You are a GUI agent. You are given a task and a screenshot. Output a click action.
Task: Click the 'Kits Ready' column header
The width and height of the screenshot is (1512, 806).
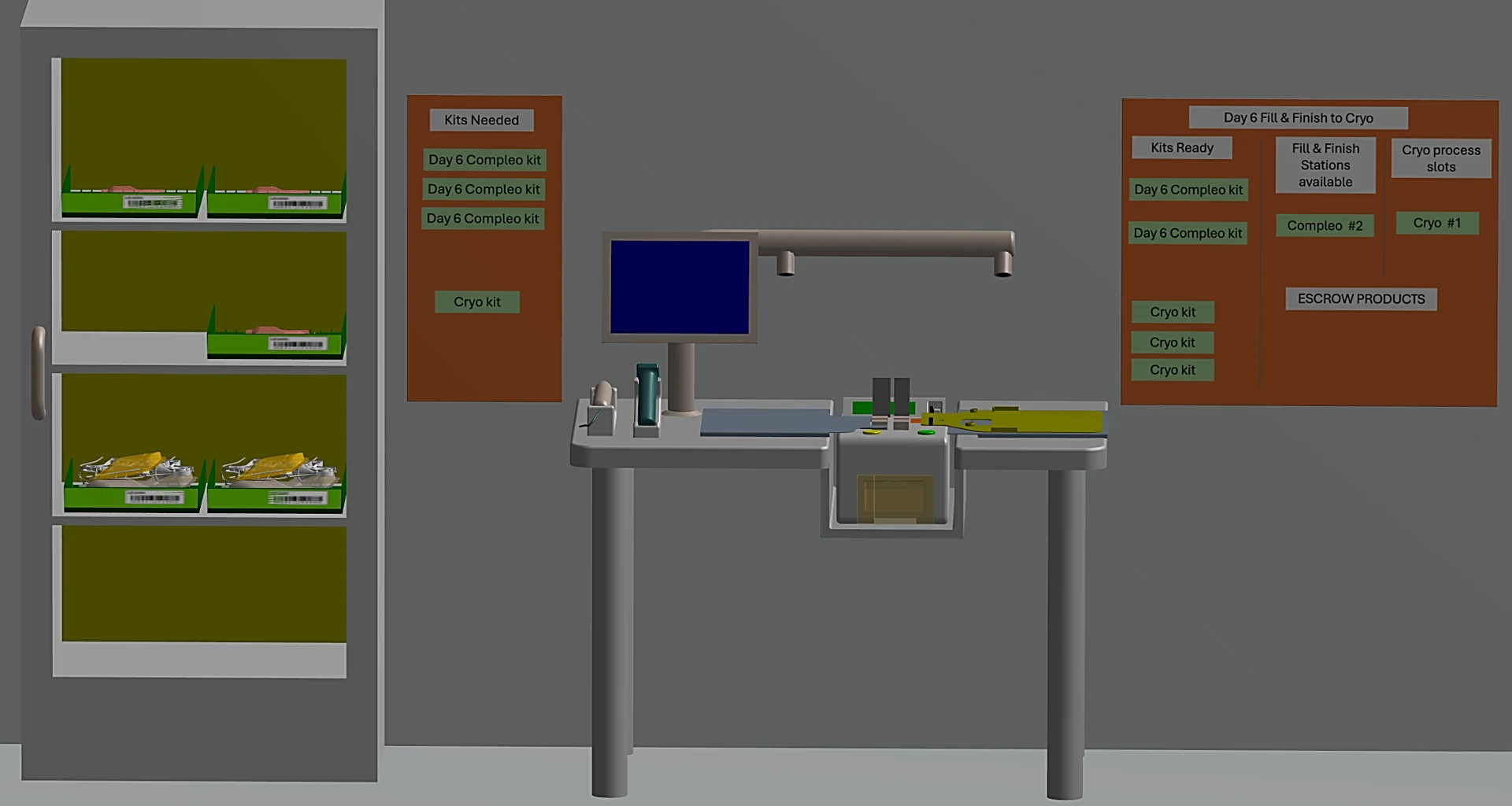click(x=1182, y=148)
